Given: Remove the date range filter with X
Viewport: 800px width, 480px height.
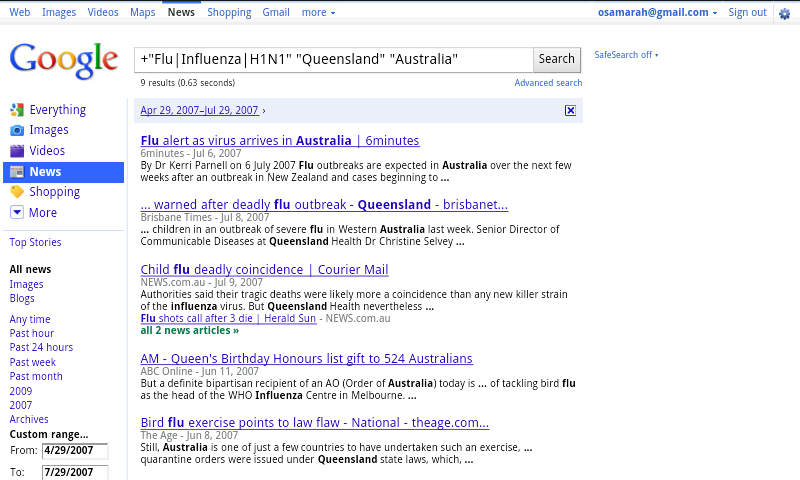Looking at the screenshot, I should (x=570, y=110).
